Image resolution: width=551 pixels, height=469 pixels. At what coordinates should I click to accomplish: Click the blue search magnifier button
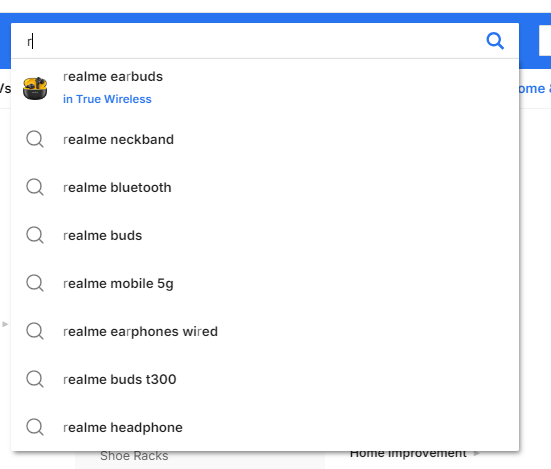point(495,41)
